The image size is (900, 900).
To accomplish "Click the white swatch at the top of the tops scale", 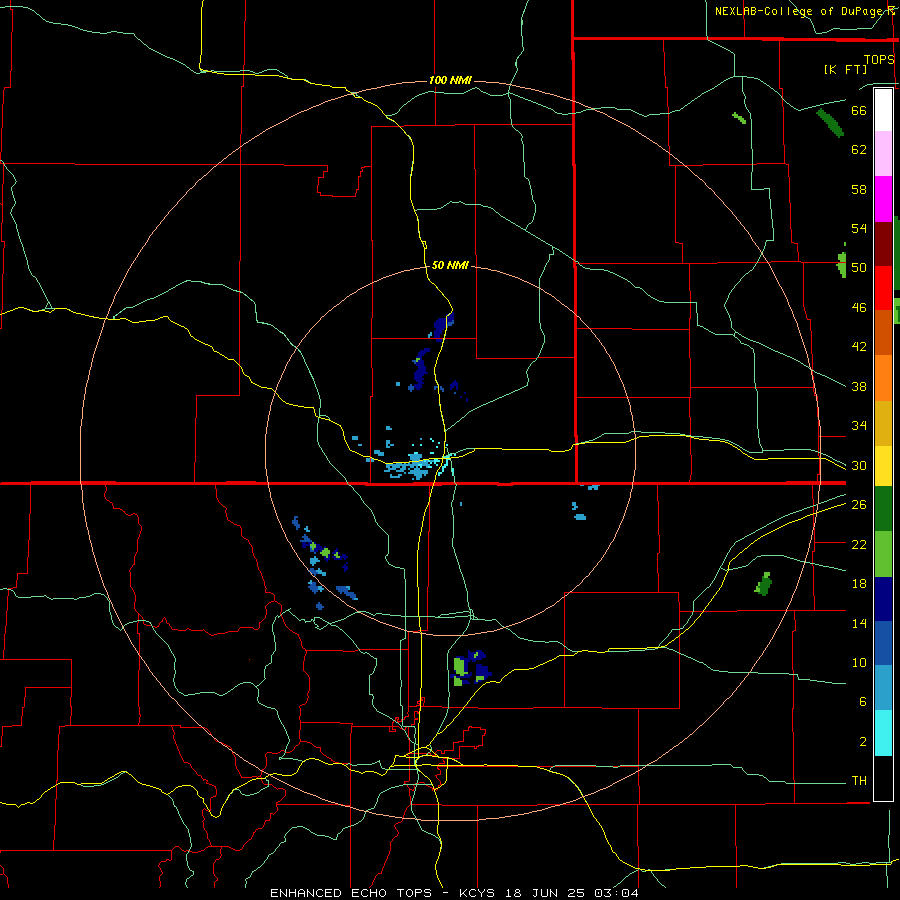I will coord(883,110).
